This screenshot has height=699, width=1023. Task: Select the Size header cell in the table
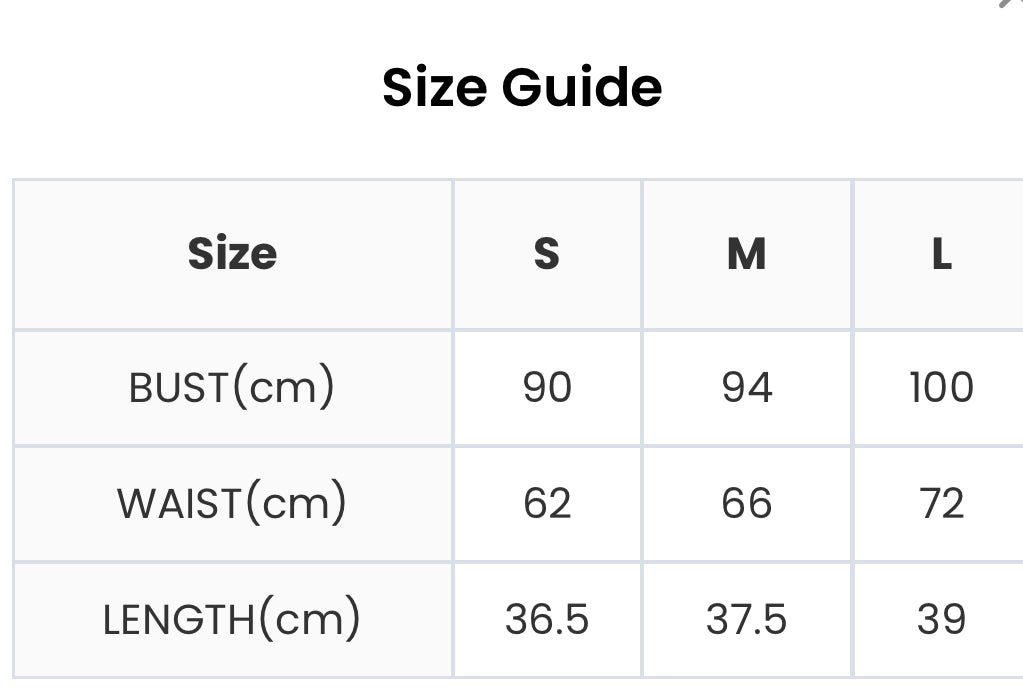[x=232, y=253]
